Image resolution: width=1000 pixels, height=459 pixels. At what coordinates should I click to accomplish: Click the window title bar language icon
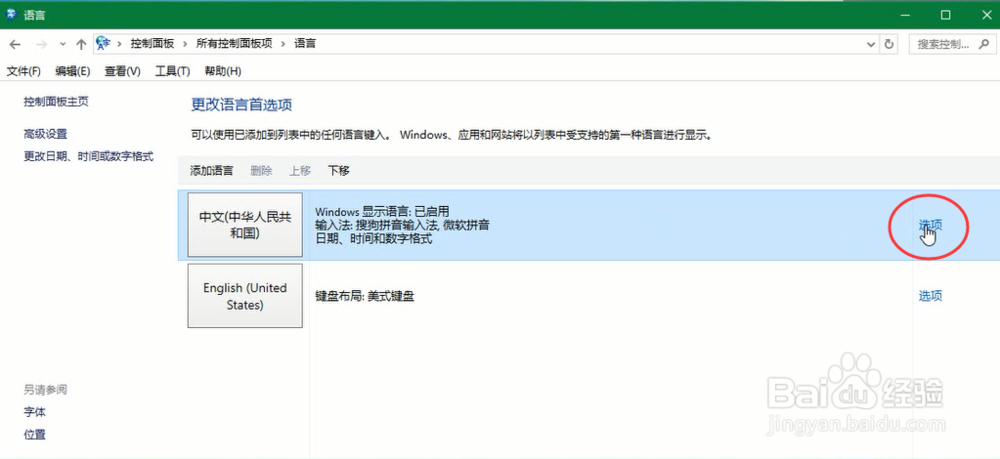click(x=11, y=15)
